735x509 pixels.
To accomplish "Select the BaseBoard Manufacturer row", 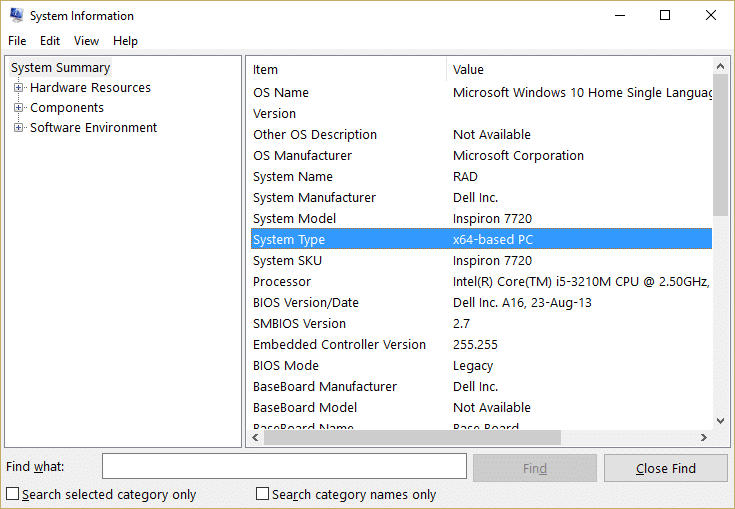I will (481, 387).
